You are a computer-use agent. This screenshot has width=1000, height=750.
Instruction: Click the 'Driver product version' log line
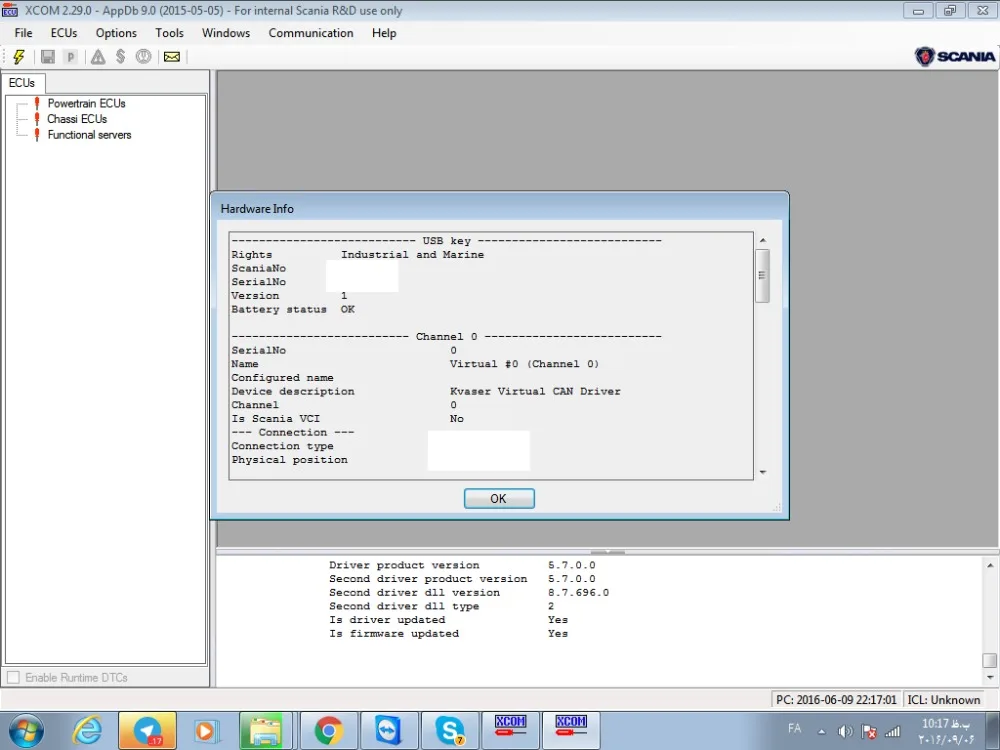click(462, 565)
